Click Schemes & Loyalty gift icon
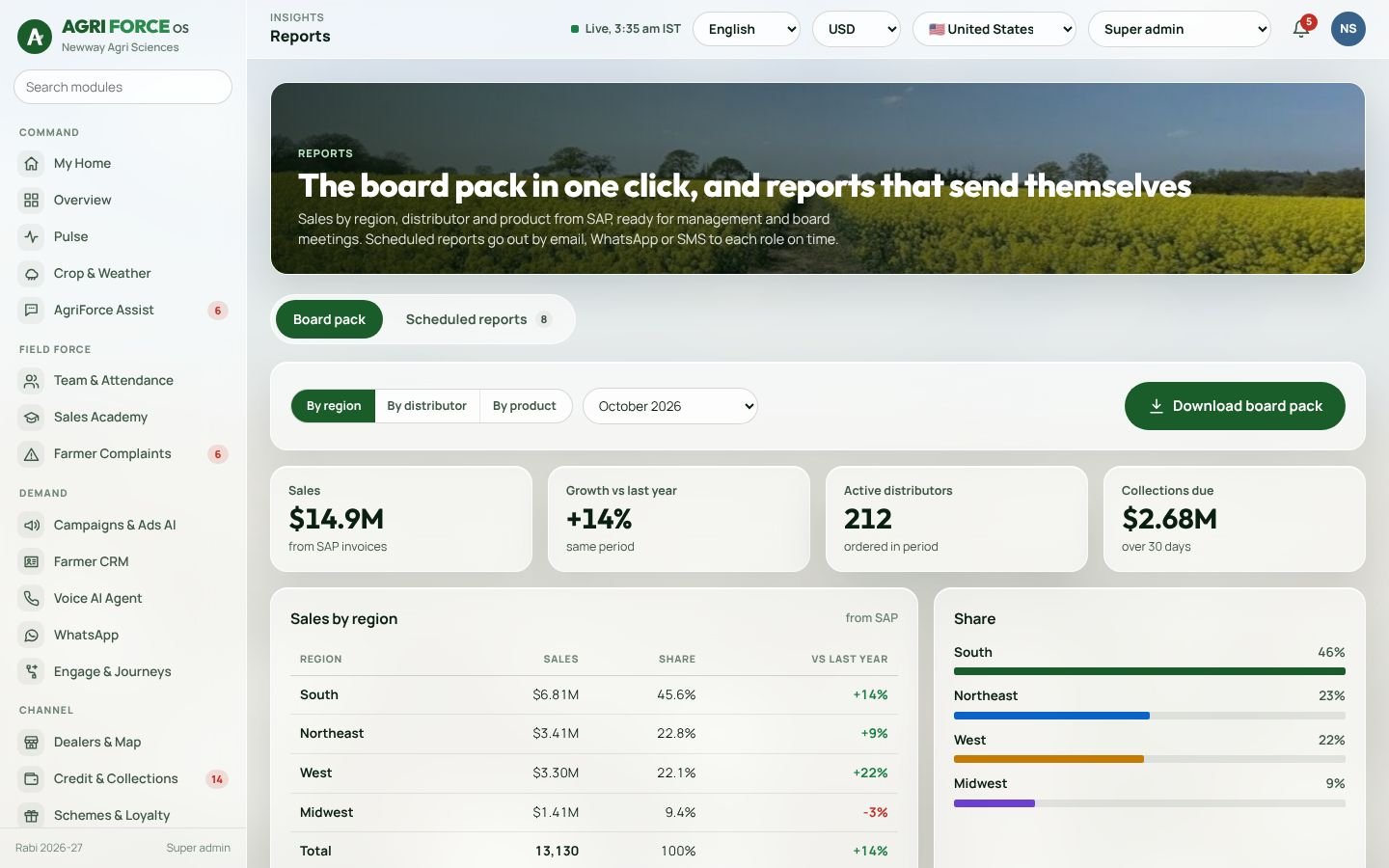This screenshot has height=868, width=1389. coord(32,816)
